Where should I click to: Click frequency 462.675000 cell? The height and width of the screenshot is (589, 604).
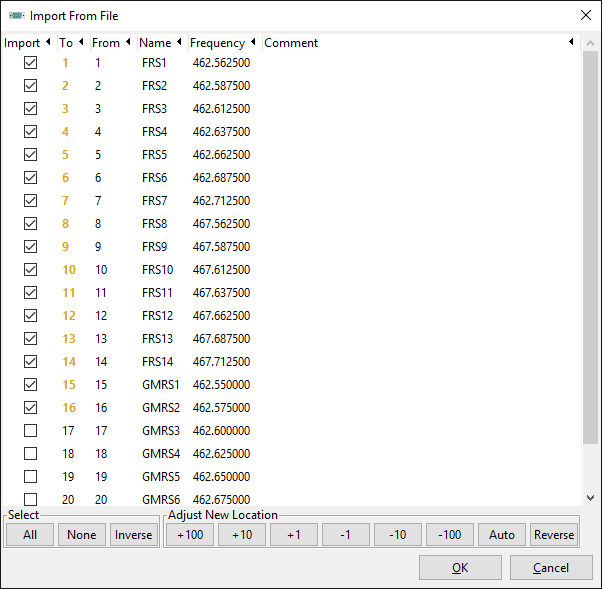(221, 500)
